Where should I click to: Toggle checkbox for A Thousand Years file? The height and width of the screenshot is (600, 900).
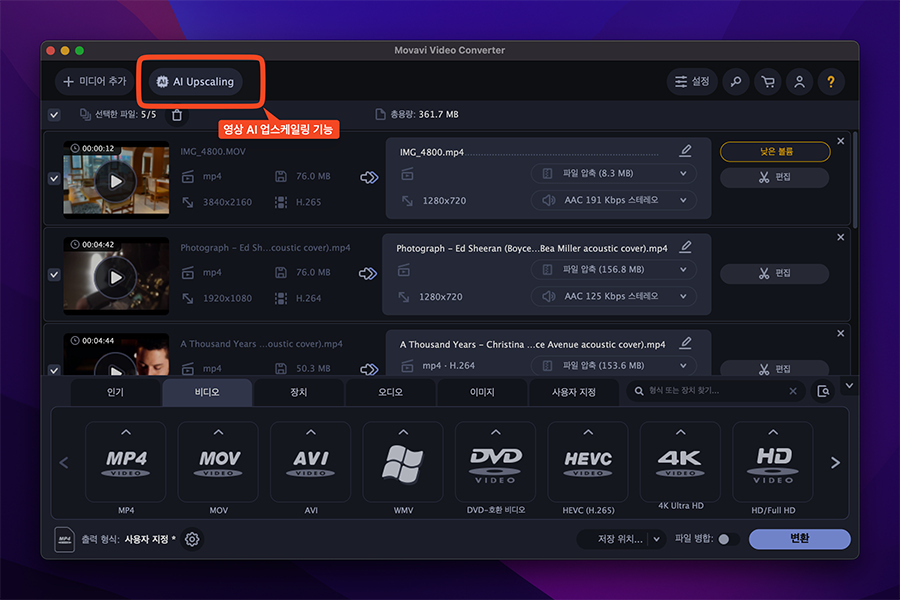(54, 370)
